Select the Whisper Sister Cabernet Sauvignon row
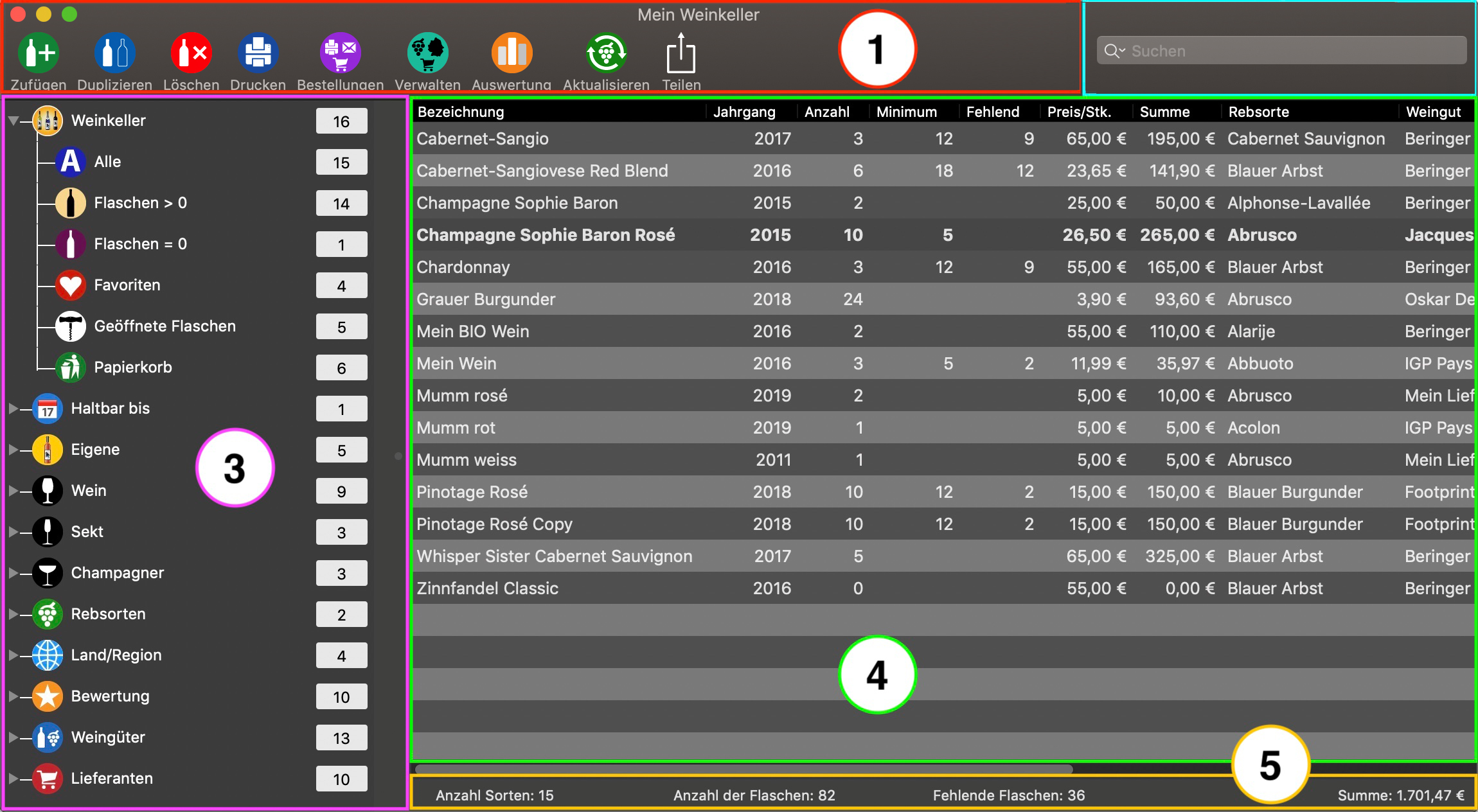This screenshot has width=1478, height=812. (x=943, y=556)
